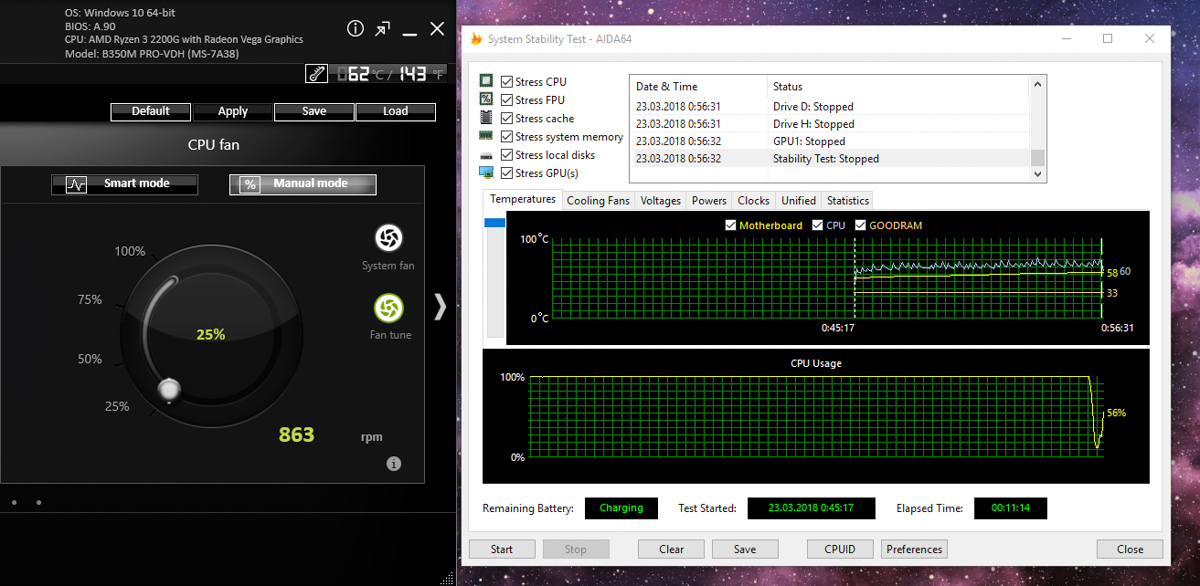Click the 863 rpm readout
Screen dimensions: 1200x586
coord(296,435)
